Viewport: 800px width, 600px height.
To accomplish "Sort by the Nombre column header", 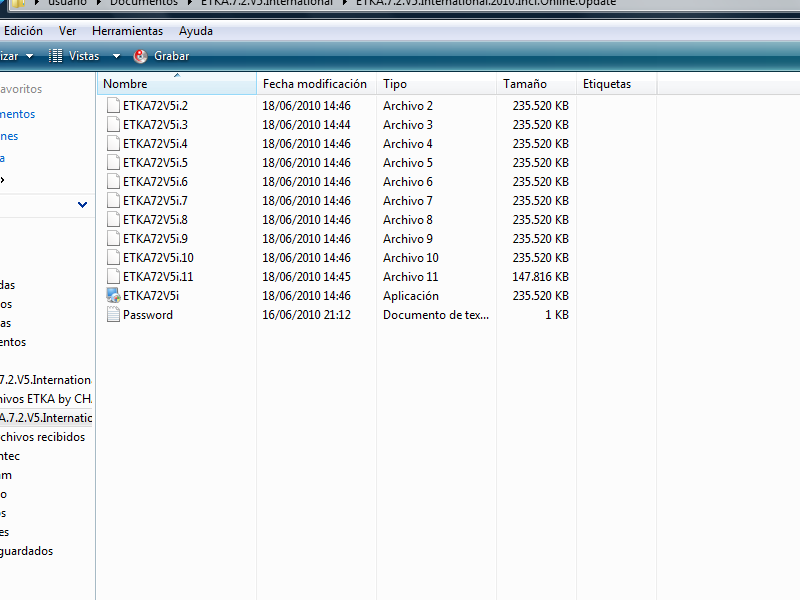I will pos(177,84).
